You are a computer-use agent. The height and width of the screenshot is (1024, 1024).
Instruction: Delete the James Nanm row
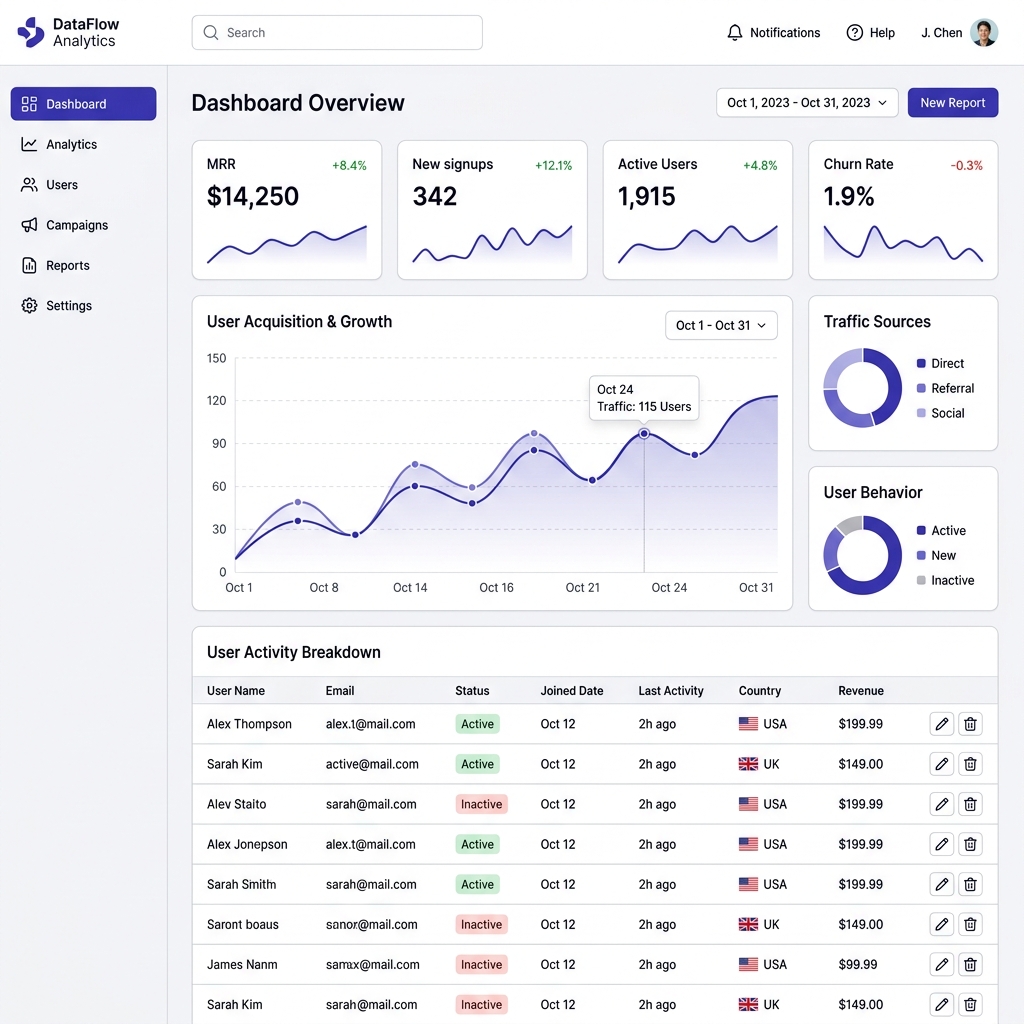pos(970,965)
